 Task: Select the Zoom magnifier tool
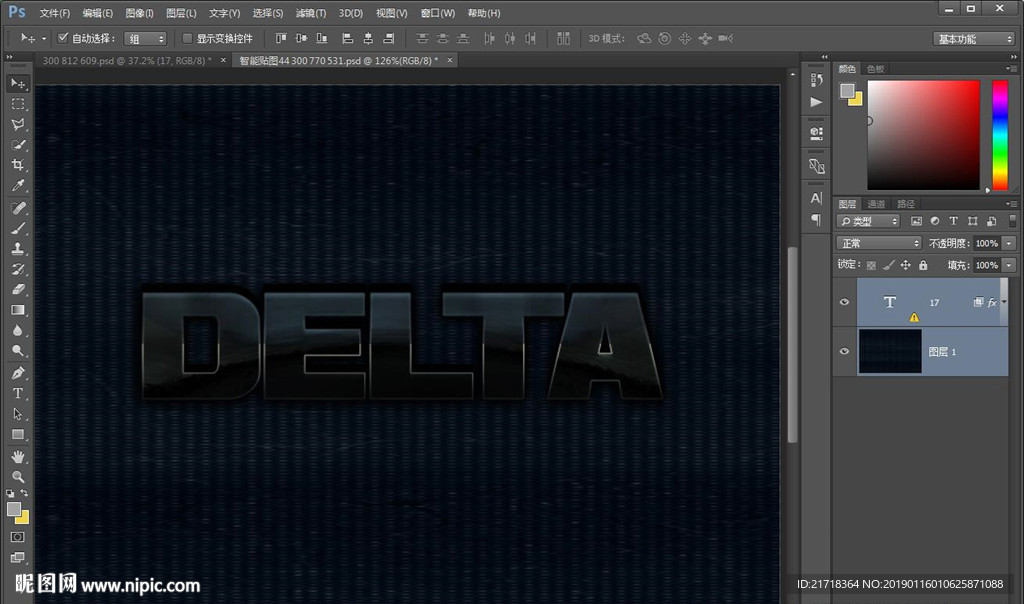(x=18, y=476)
